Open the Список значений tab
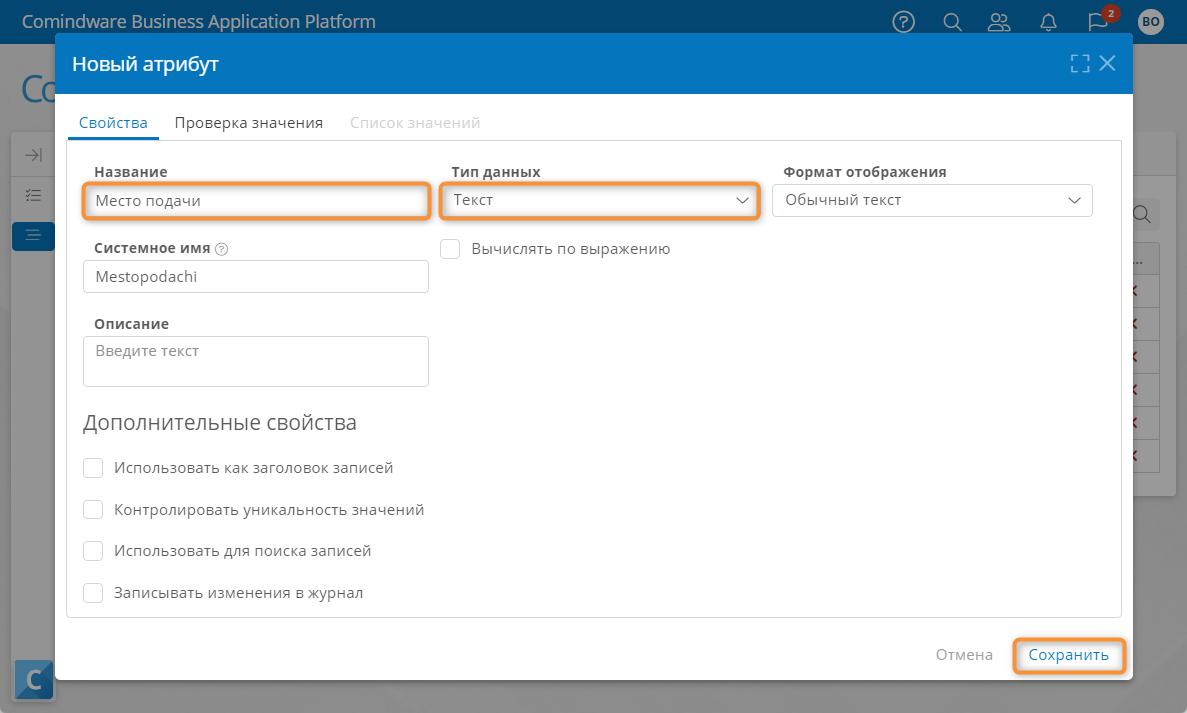This screenshot has width=1187, height=713. pyautogui.click(x=415, y=123)
